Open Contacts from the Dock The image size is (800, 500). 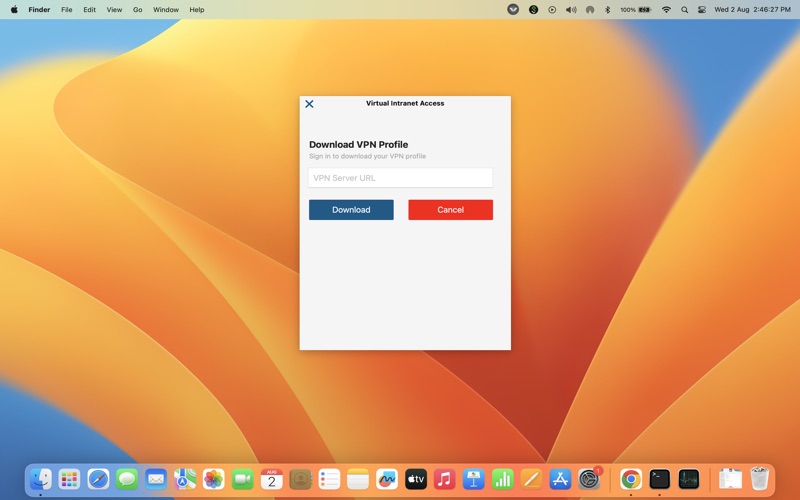[300, 479]
